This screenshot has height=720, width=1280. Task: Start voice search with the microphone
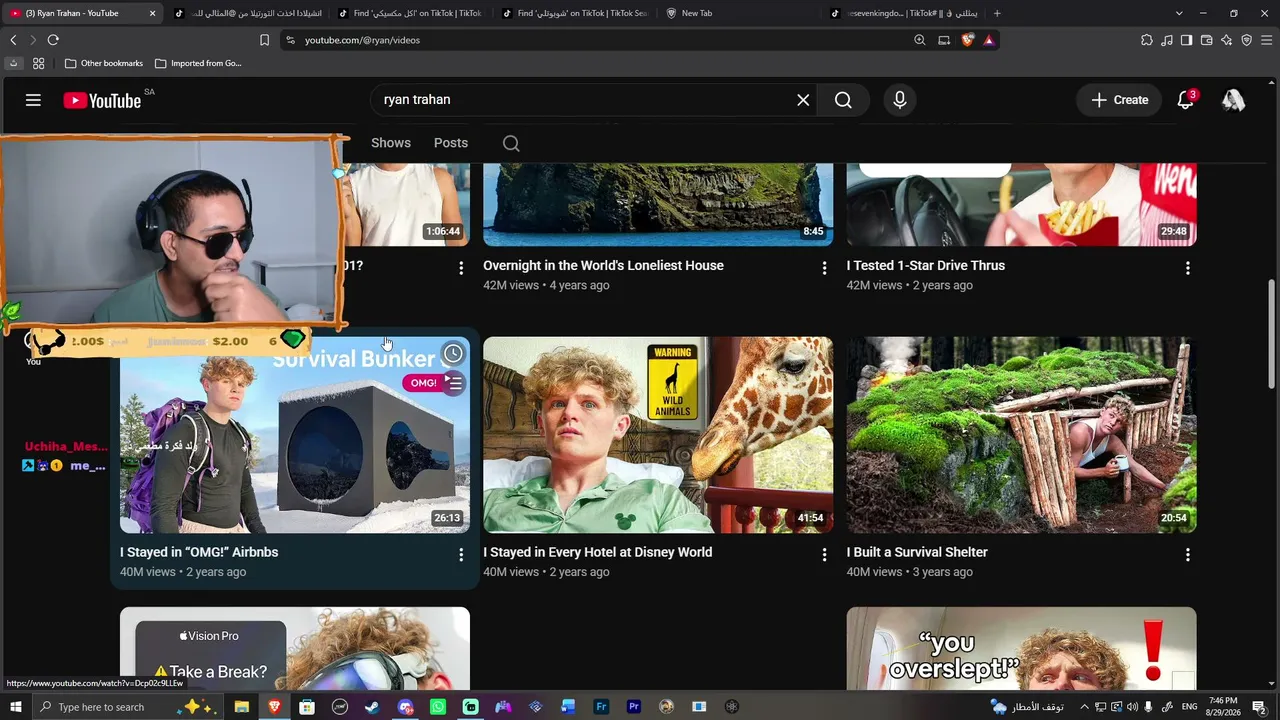(900, 100)
